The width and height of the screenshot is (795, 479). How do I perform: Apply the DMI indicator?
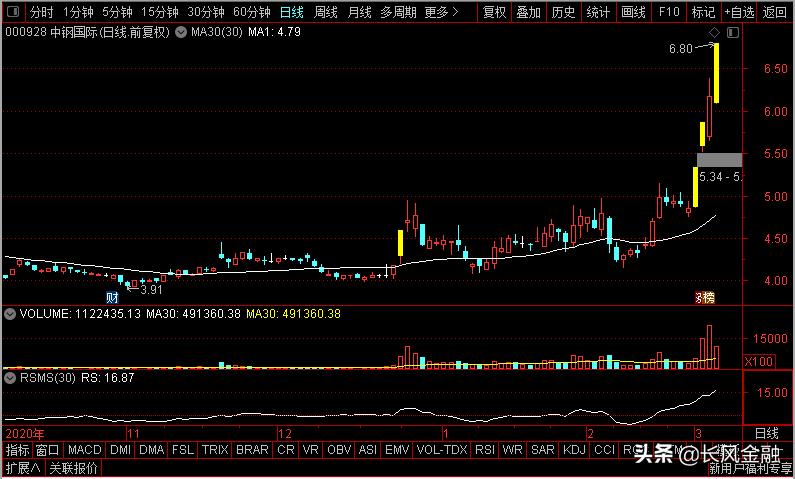[120, 450]
